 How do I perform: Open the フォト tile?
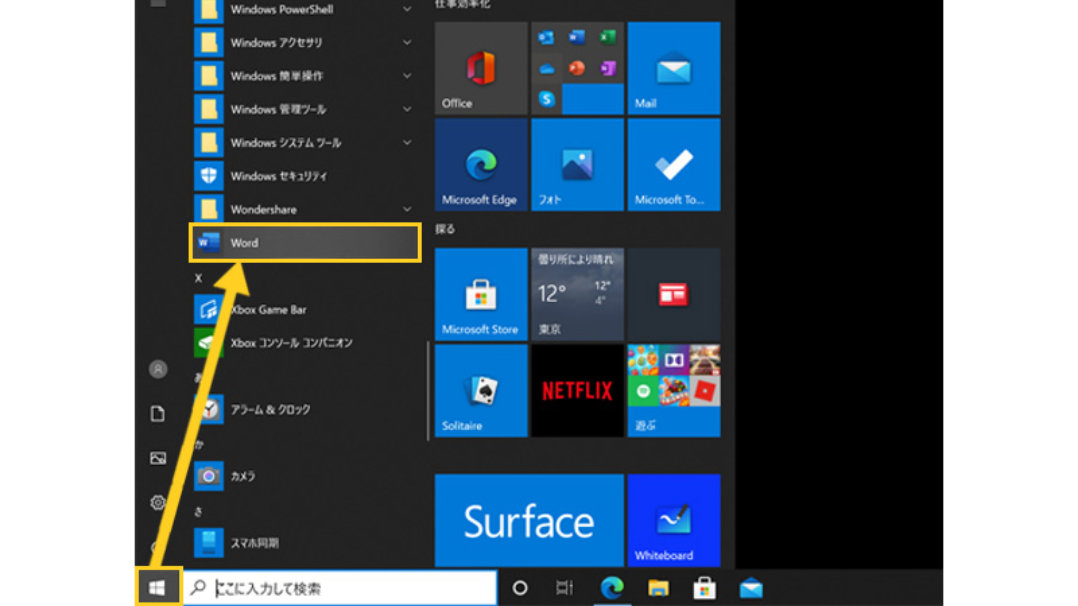tap(578, 164)
